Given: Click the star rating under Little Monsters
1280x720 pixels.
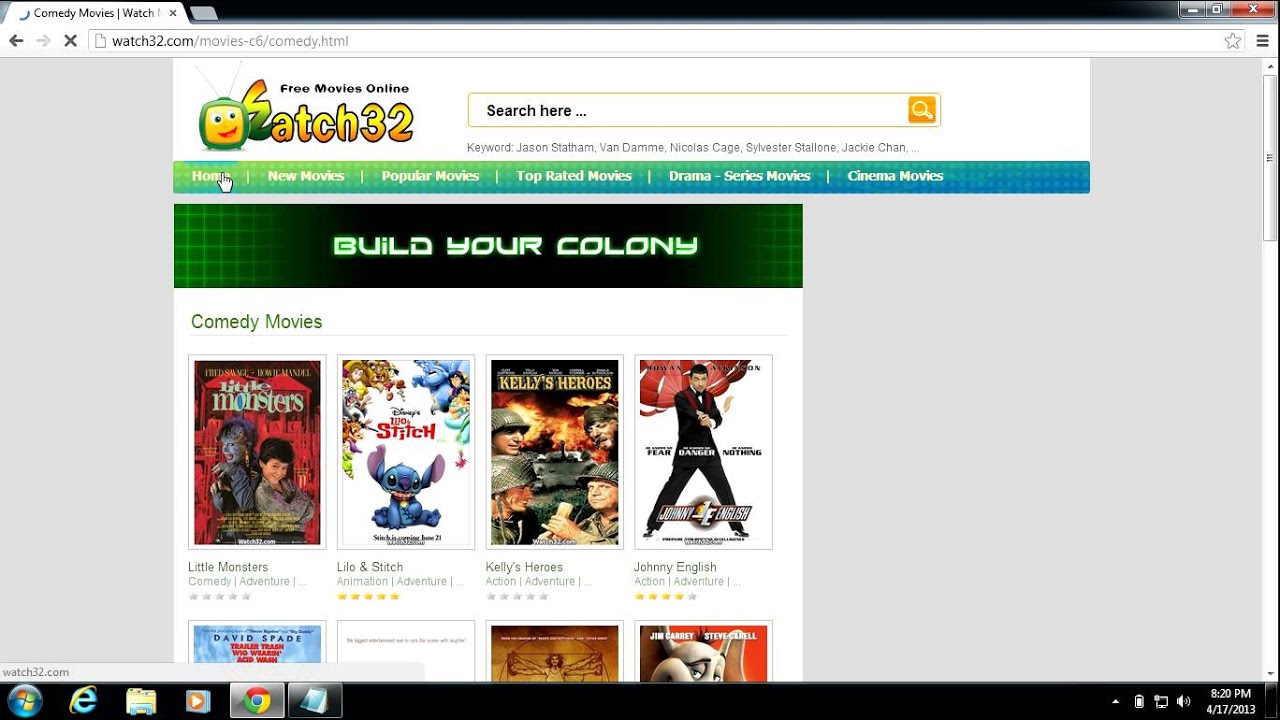Looking at the screenshot, I should [x=219, y=596].
